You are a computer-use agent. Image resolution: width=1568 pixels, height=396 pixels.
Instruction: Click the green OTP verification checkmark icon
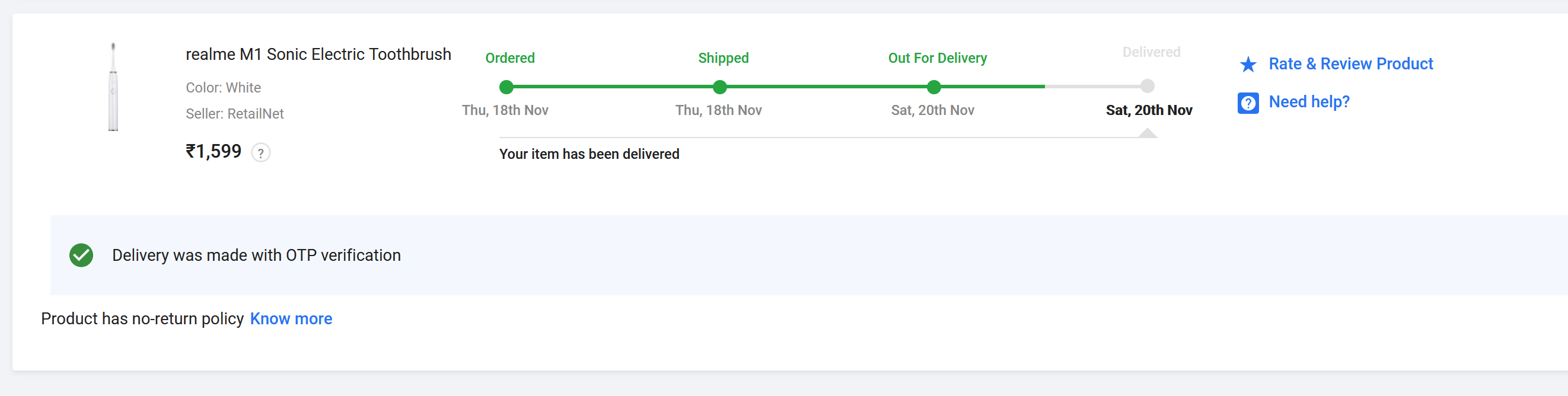(81, 256)
